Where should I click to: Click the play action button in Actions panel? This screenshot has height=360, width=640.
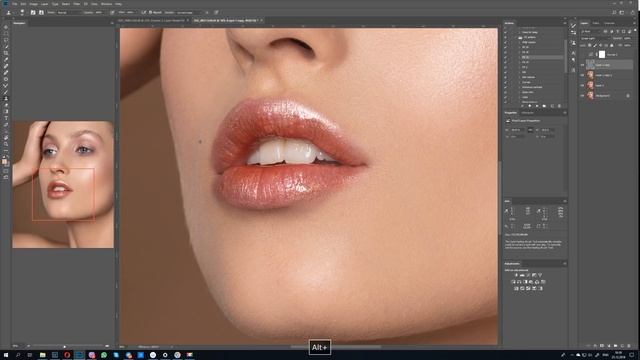coord(537,106)
